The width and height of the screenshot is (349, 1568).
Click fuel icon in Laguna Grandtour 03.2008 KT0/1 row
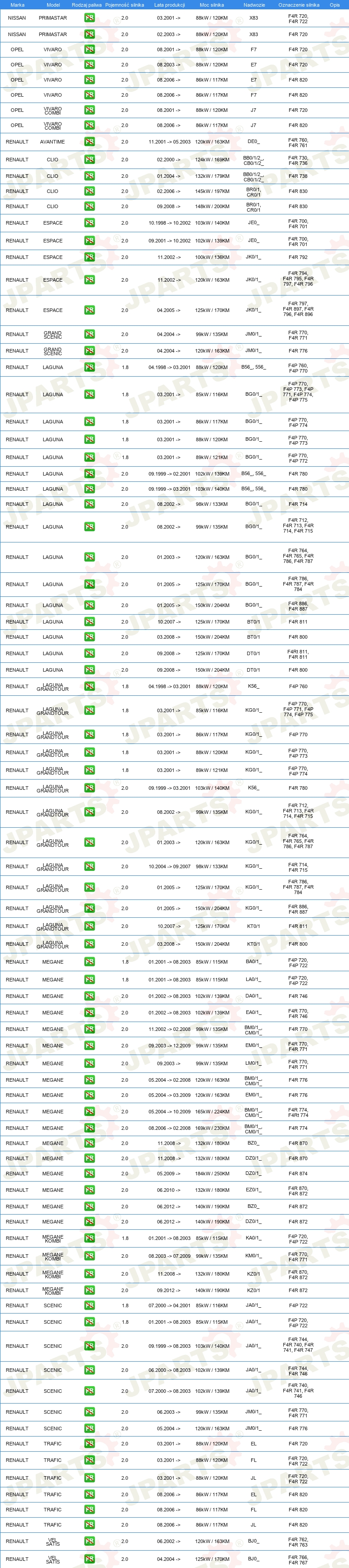90,944
